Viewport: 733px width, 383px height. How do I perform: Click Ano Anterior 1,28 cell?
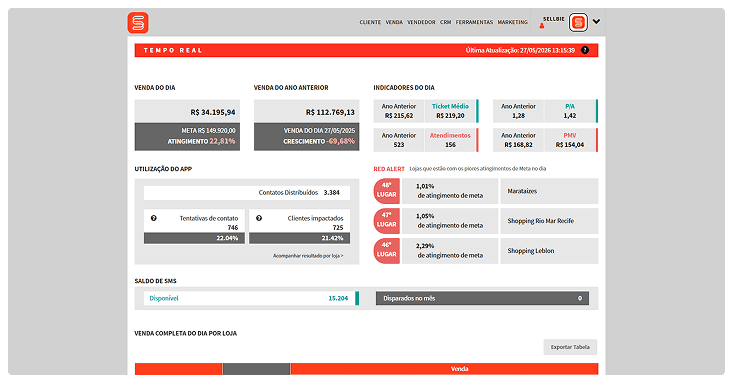518,111
